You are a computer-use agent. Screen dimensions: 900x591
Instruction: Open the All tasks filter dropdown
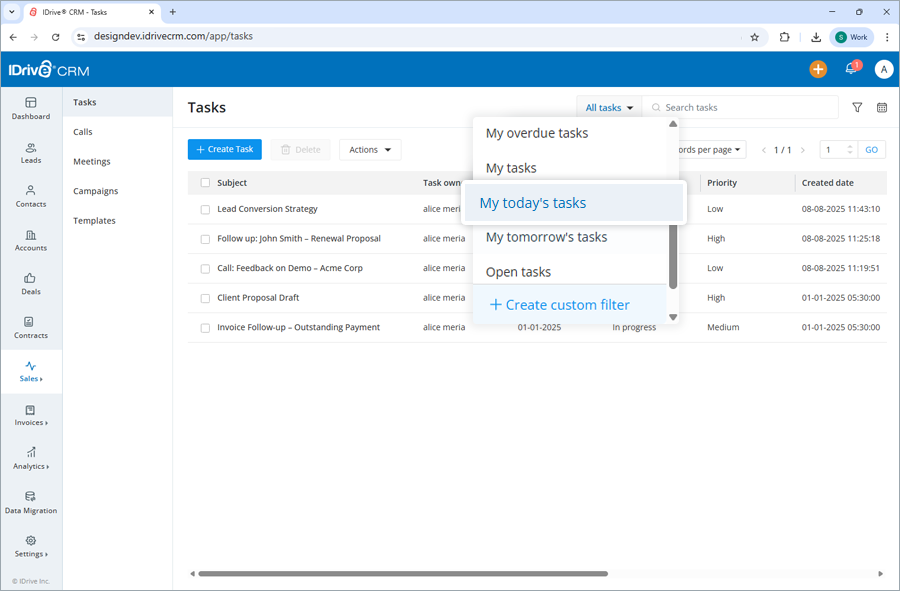tap(608, 107)
